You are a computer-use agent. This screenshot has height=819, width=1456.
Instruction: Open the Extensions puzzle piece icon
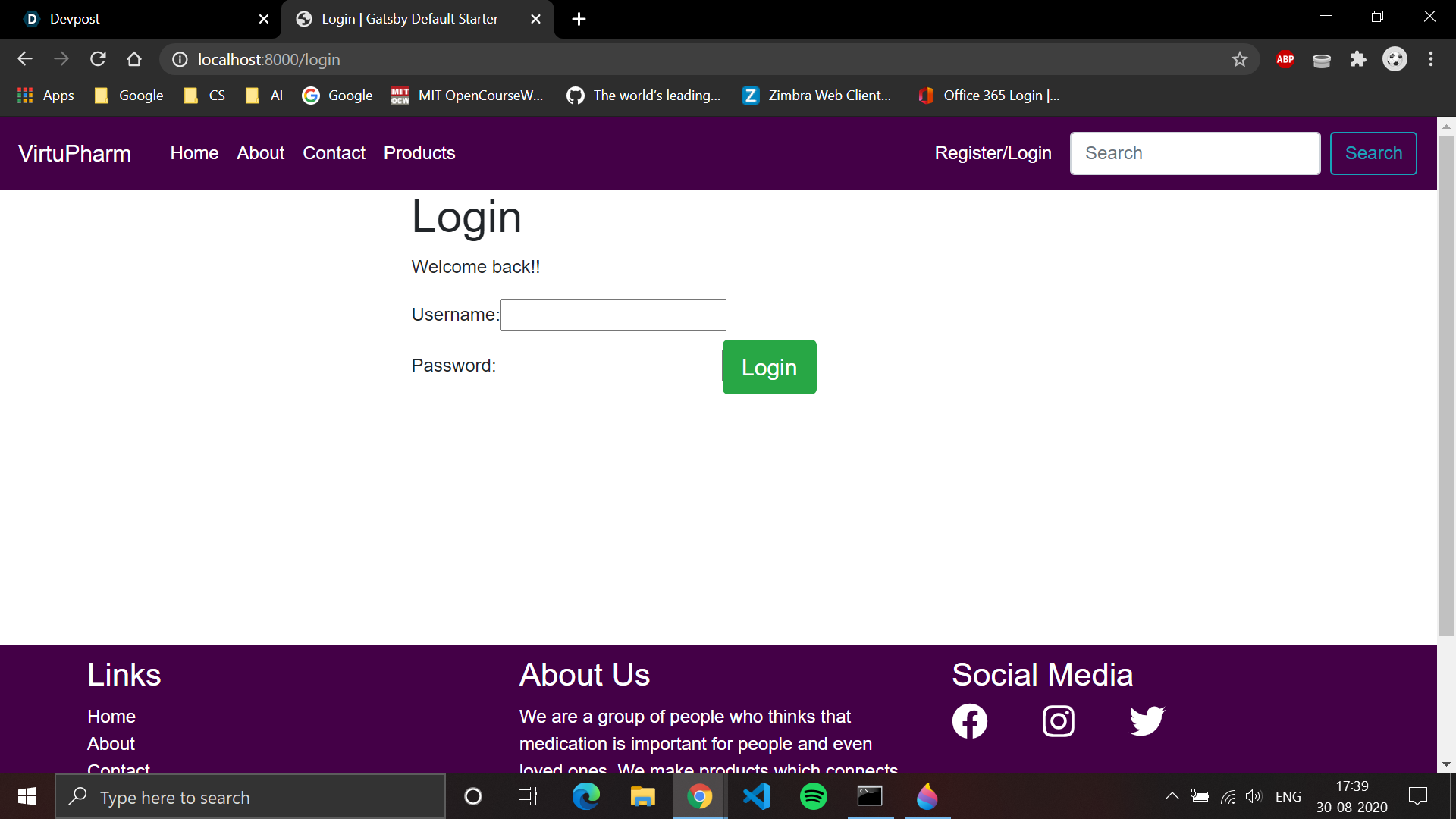point(1358,59)
